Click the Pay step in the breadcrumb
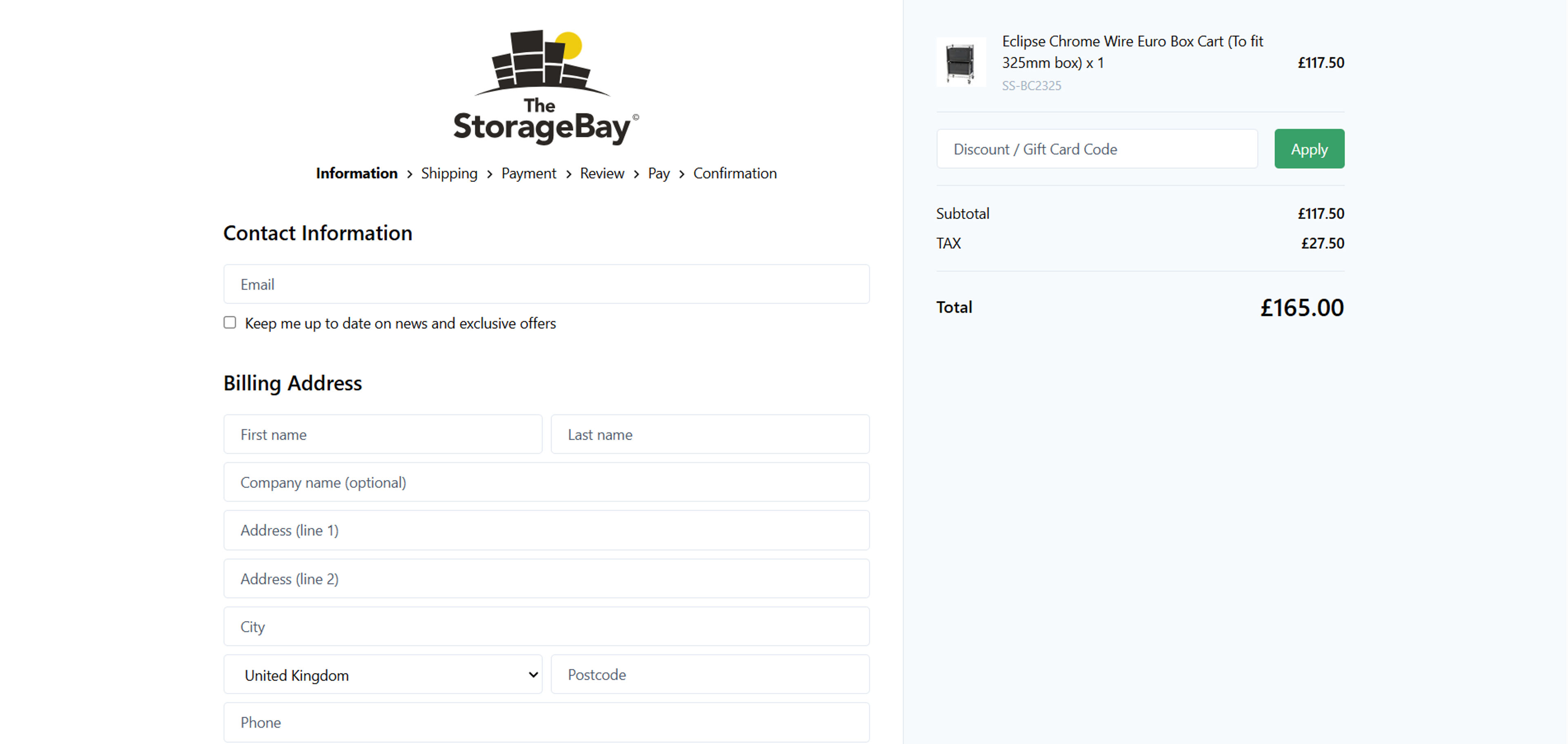The width and height of the screenshot is (1568, 744). [658, 174]
